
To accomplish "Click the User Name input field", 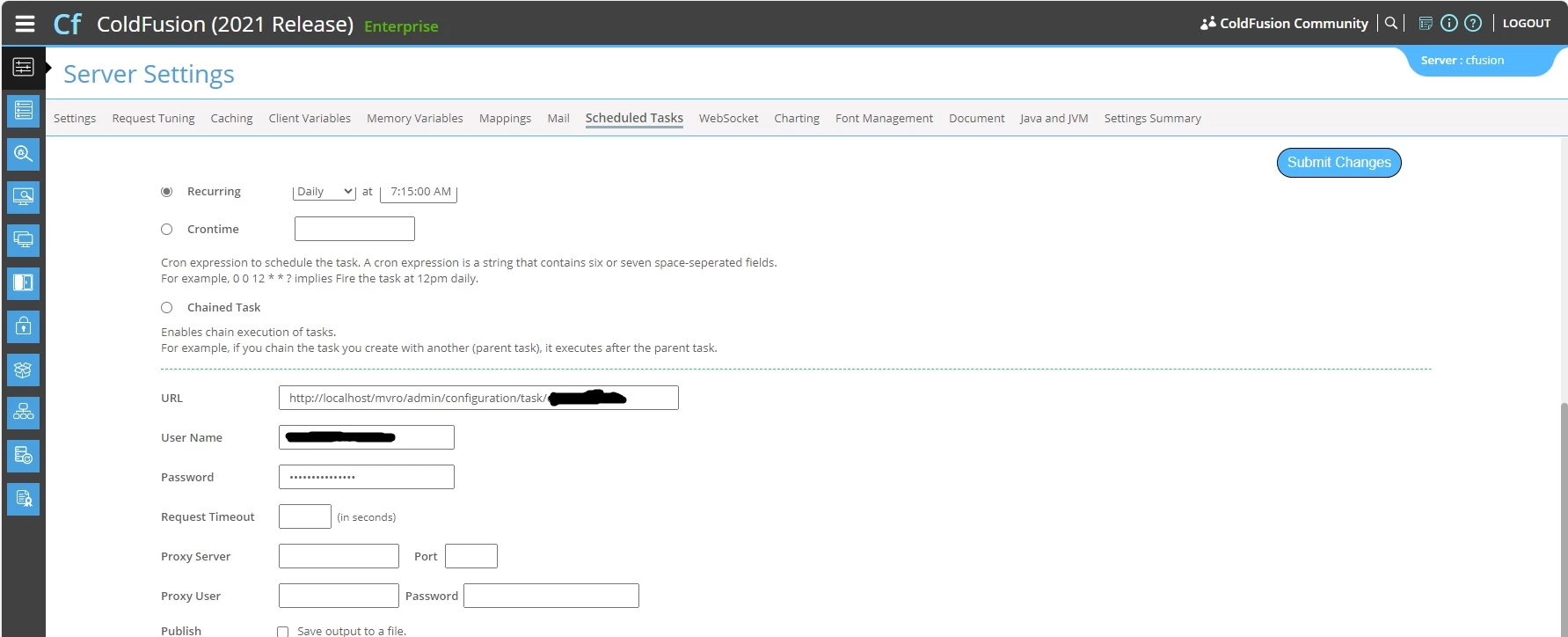I will tap(367, 437).
